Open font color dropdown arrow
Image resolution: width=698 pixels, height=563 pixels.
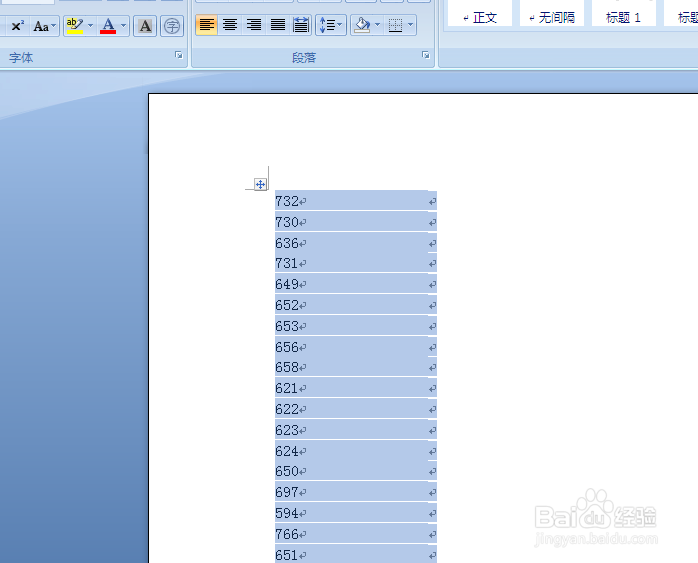(x=124, y=26)
